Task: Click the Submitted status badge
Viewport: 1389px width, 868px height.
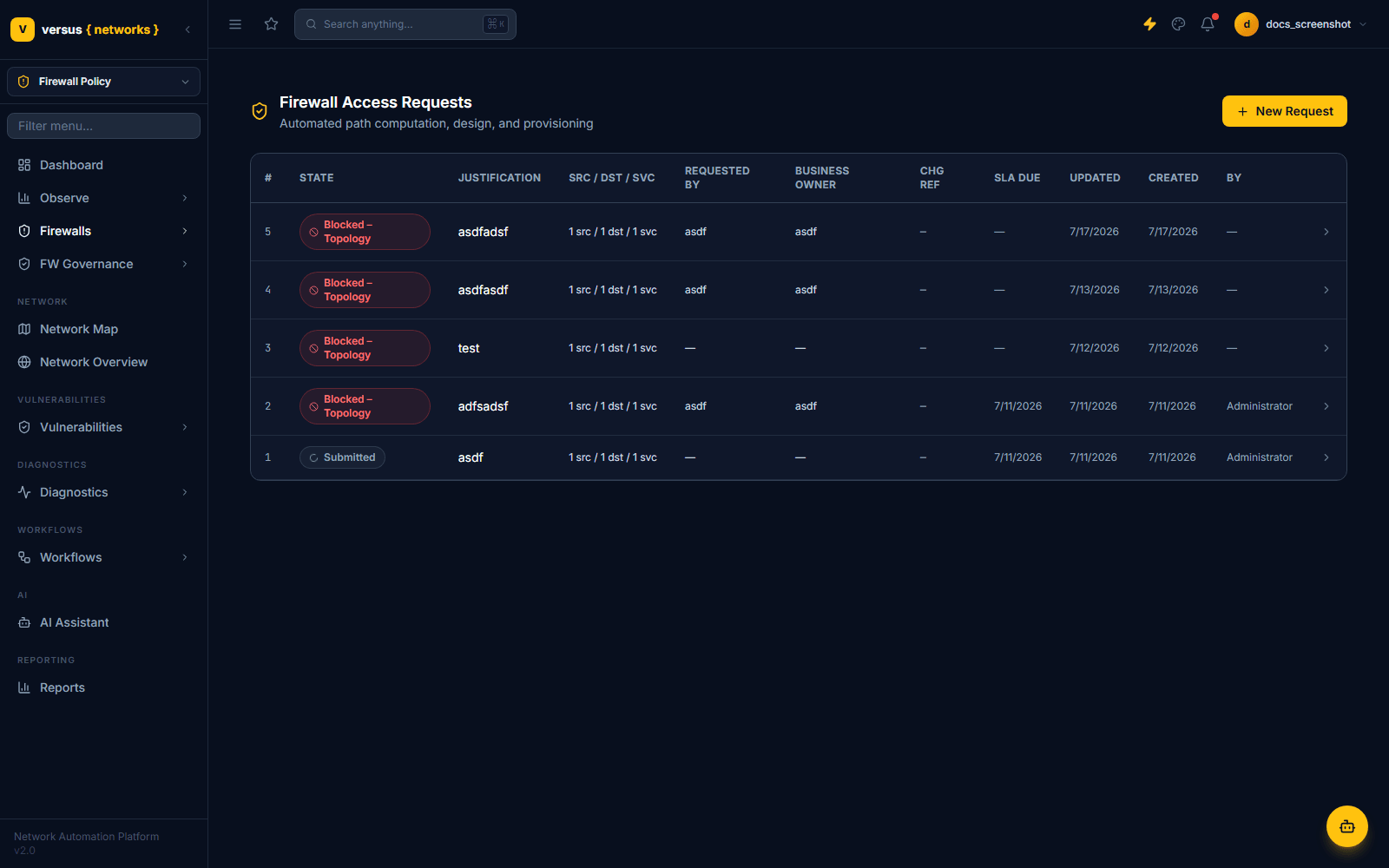Action: (342, 457)
